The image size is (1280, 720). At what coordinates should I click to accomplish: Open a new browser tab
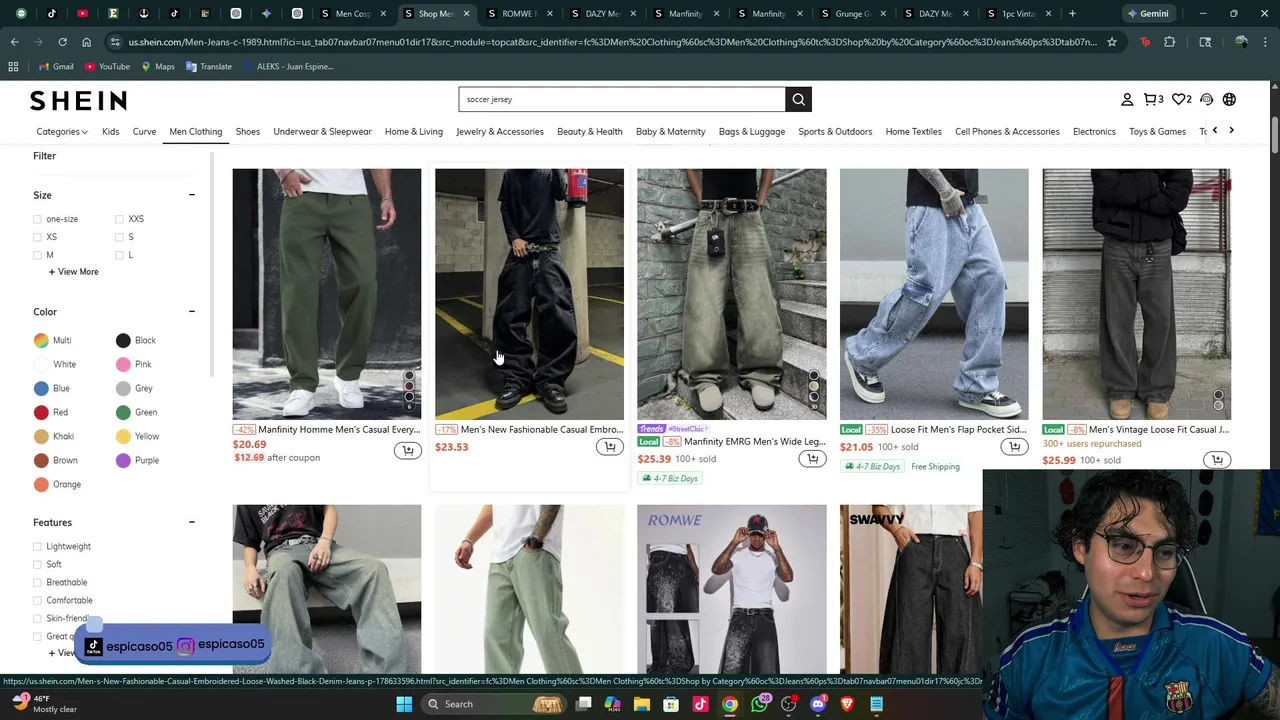point(1072,14)
